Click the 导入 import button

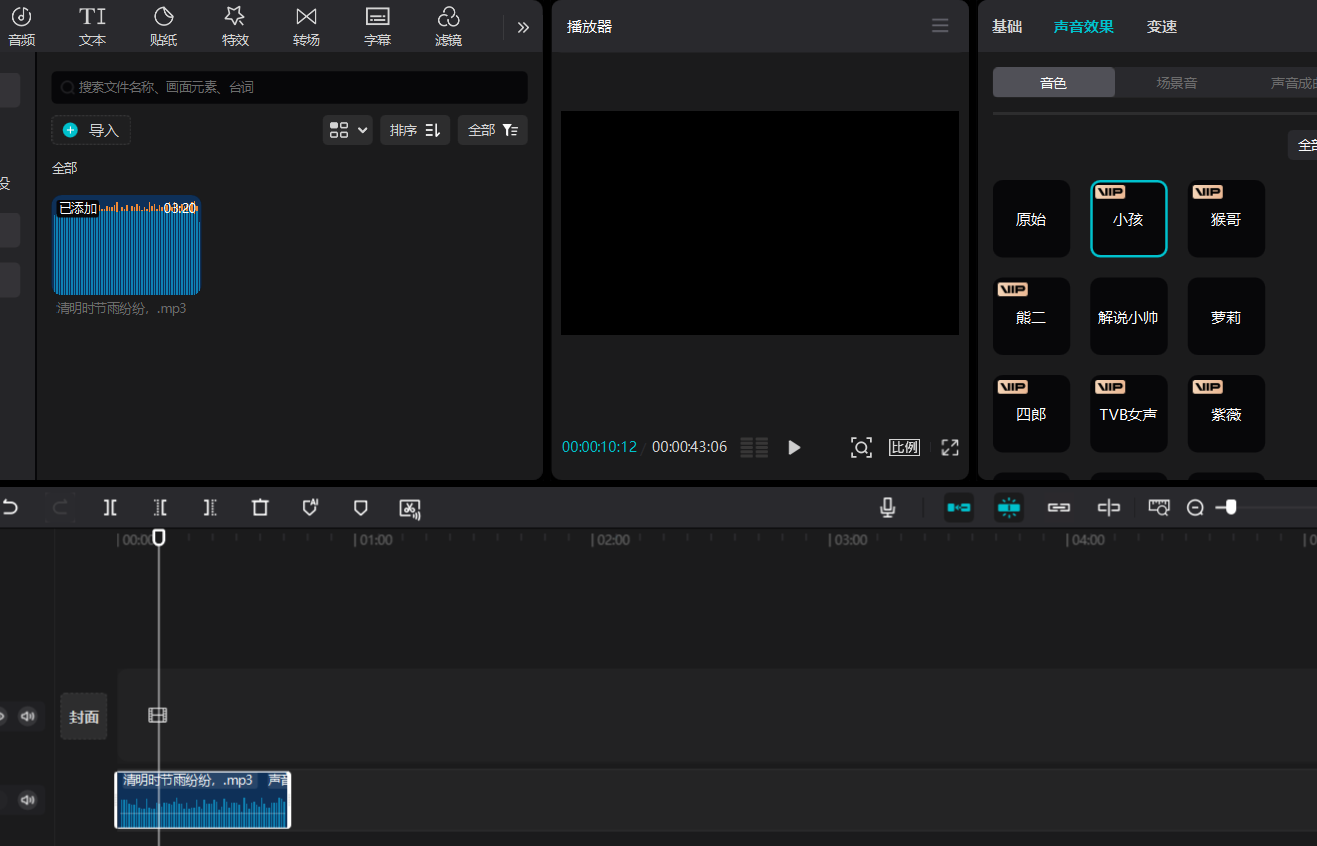click(x=90, y=129)
